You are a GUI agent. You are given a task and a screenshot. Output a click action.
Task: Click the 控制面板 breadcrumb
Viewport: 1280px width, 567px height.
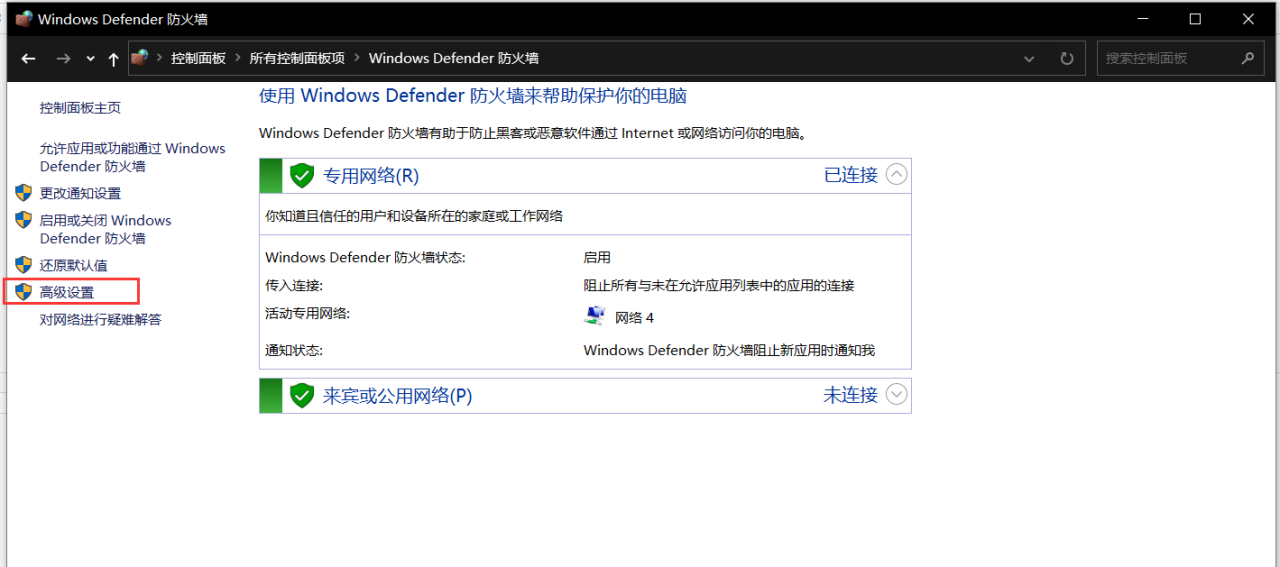[x=198, y=58]
